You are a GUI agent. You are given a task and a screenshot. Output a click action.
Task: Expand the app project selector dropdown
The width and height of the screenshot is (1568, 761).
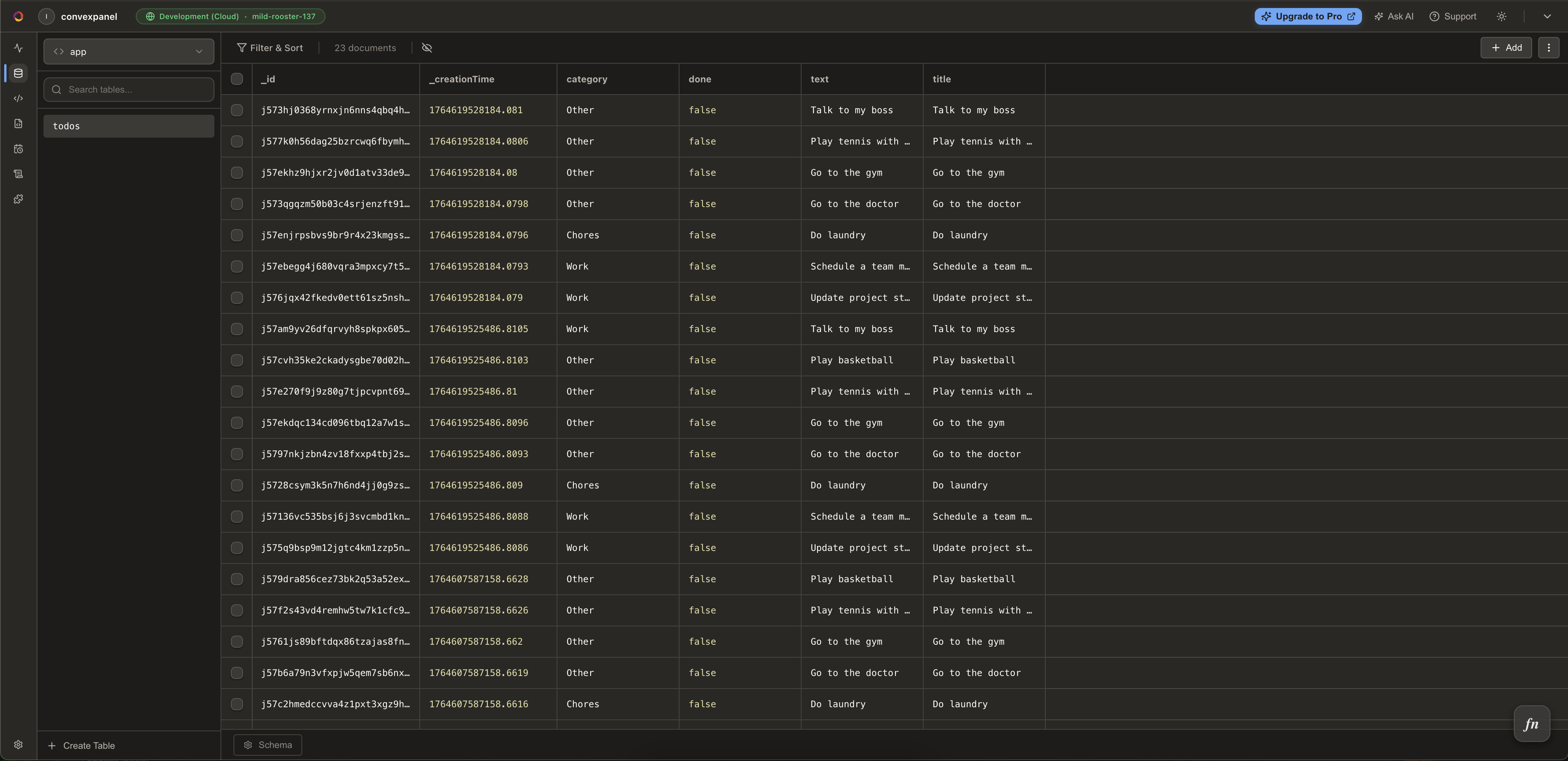point(198,51)
